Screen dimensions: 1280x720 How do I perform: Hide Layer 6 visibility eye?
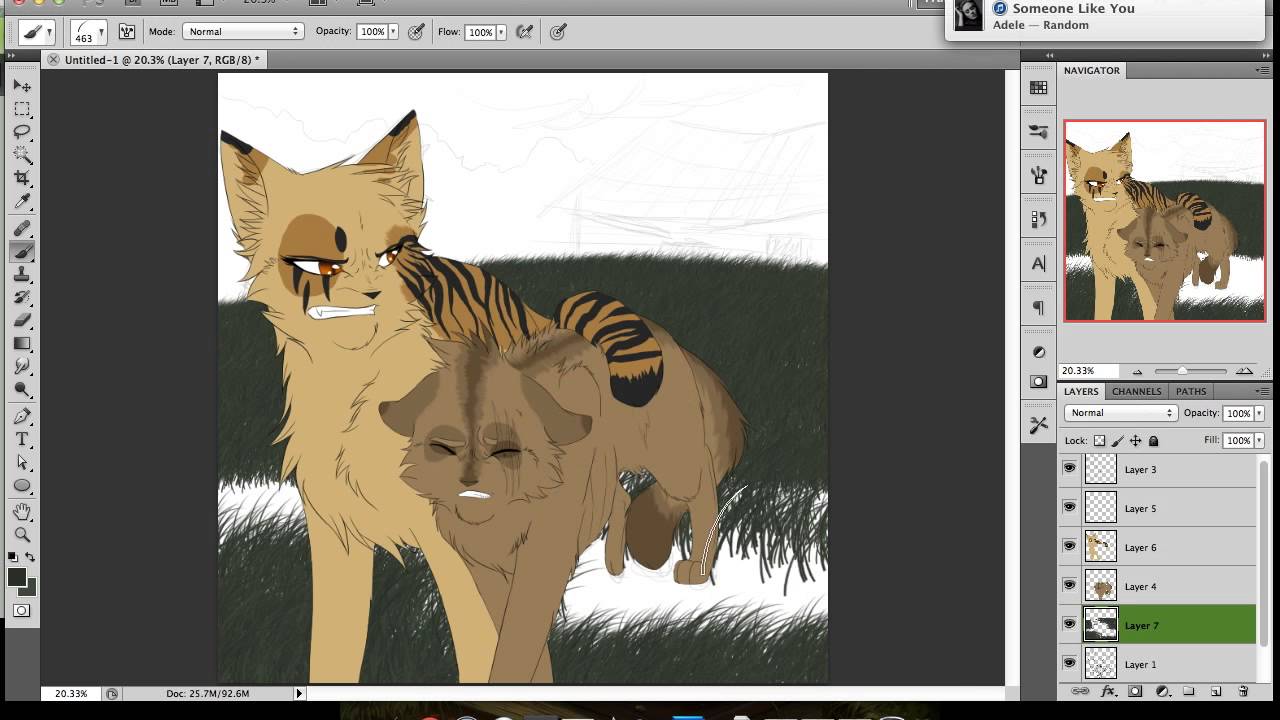(1069, 546)
